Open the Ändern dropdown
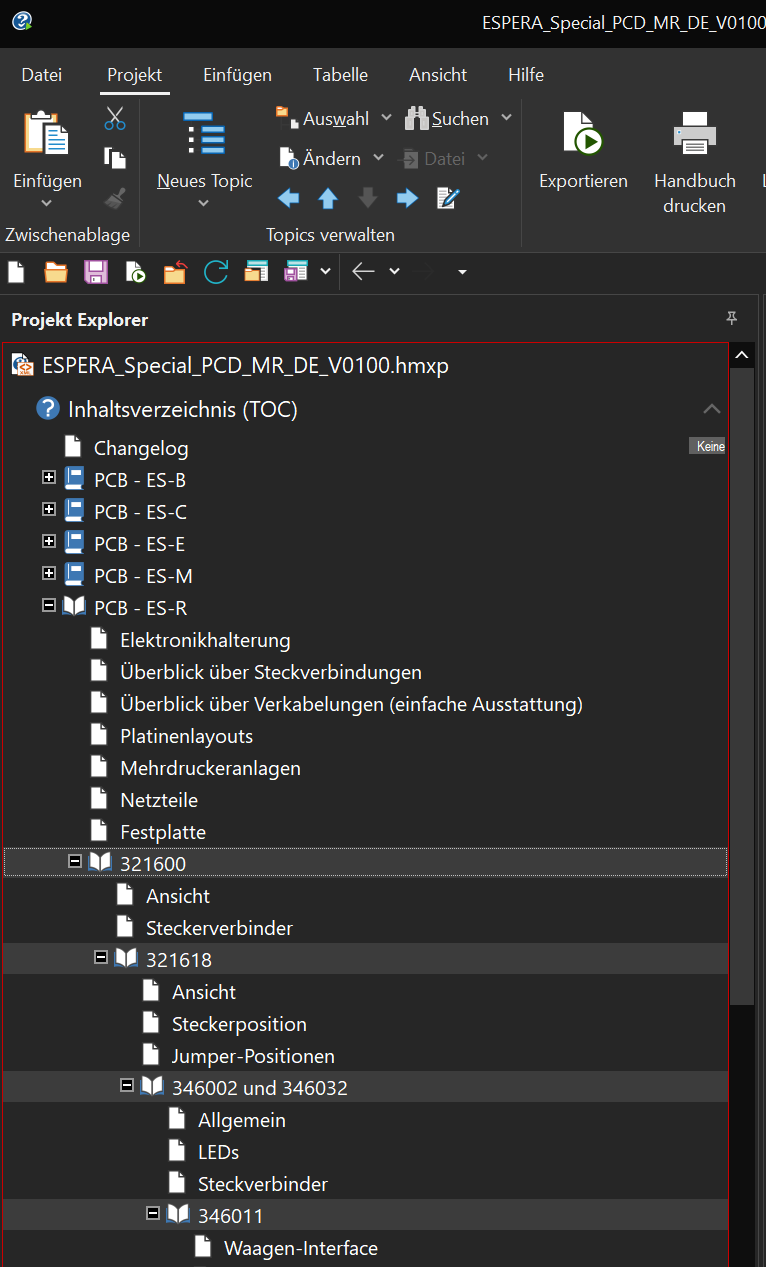The image size is (766, 1267). point(378,158)
